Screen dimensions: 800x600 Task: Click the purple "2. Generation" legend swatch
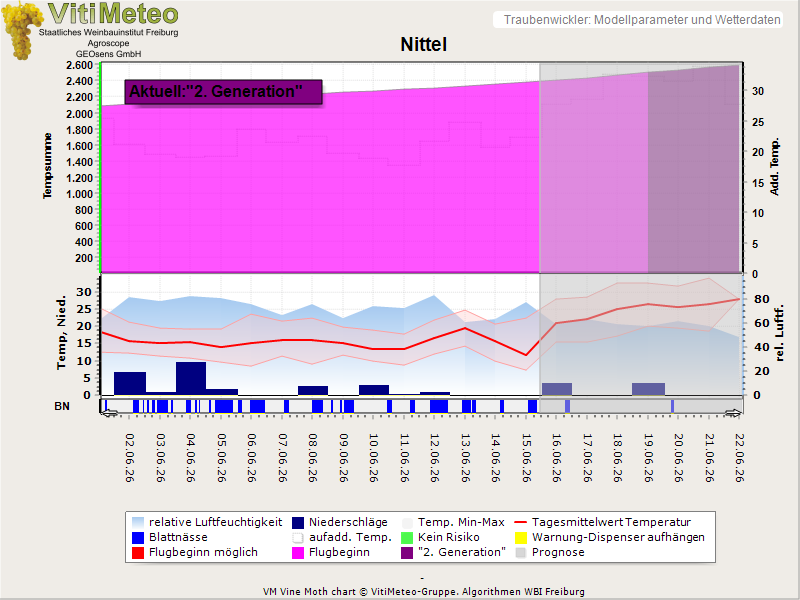point(407,553)
